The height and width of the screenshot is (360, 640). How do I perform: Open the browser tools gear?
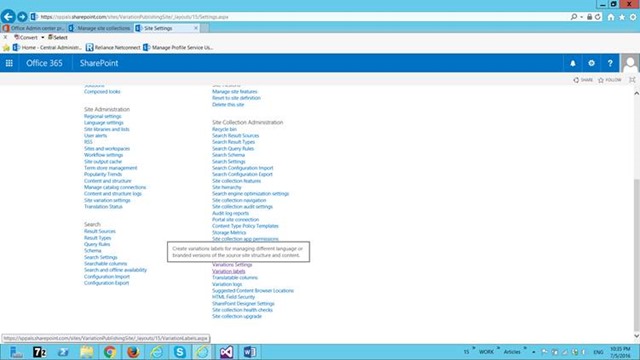click(633, 17)
